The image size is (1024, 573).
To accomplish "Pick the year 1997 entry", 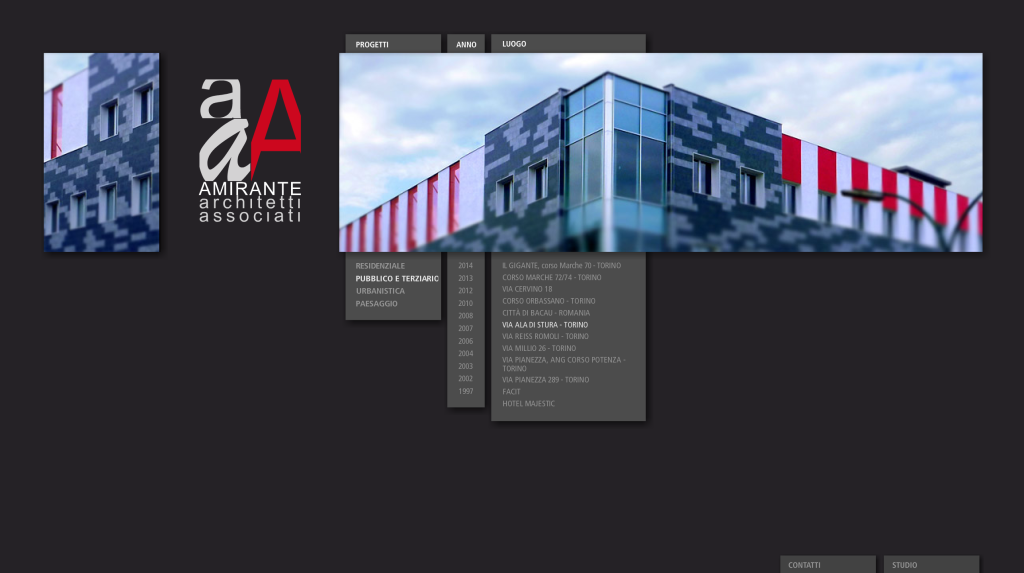I will (x=466, y=391).
